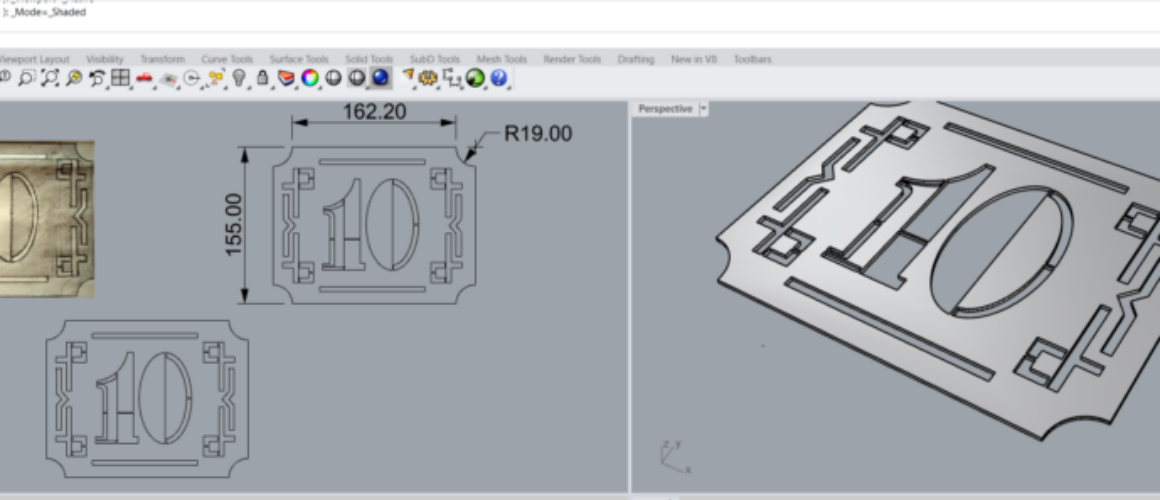Toggle Hide Objects with the light bulb icon
Screen dimensions: 1160x500
(239, 78)
